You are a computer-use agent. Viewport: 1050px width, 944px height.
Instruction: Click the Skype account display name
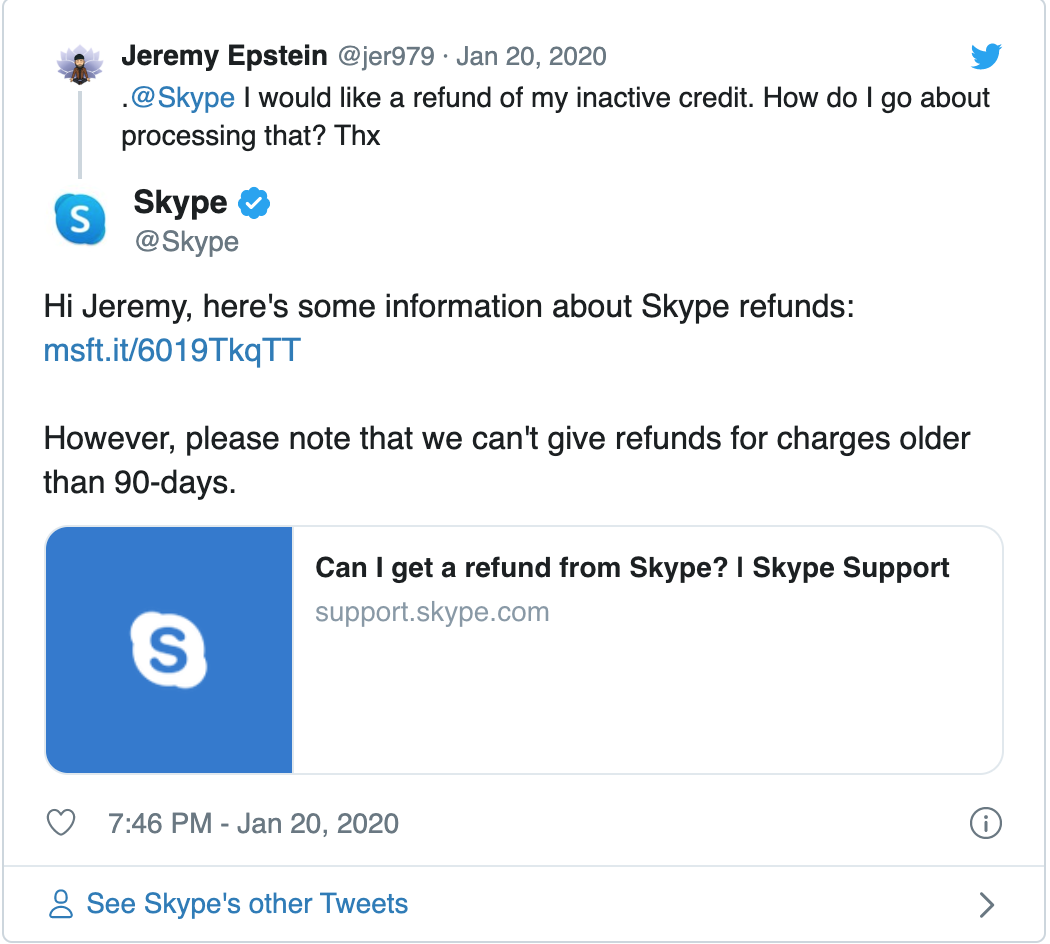[180, 203]
